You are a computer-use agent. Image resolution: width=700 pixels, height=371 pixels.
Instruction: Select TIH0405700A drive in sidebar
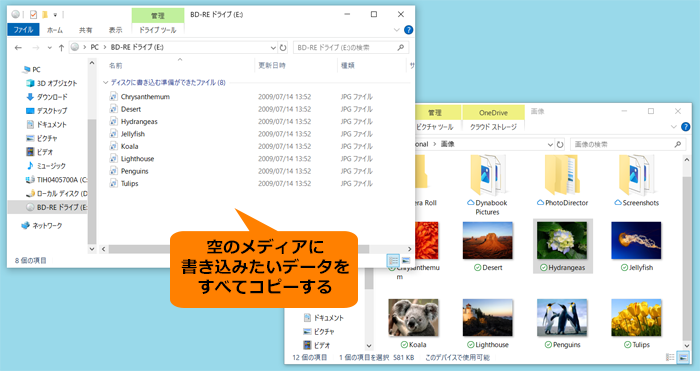(x=57, y=179)
